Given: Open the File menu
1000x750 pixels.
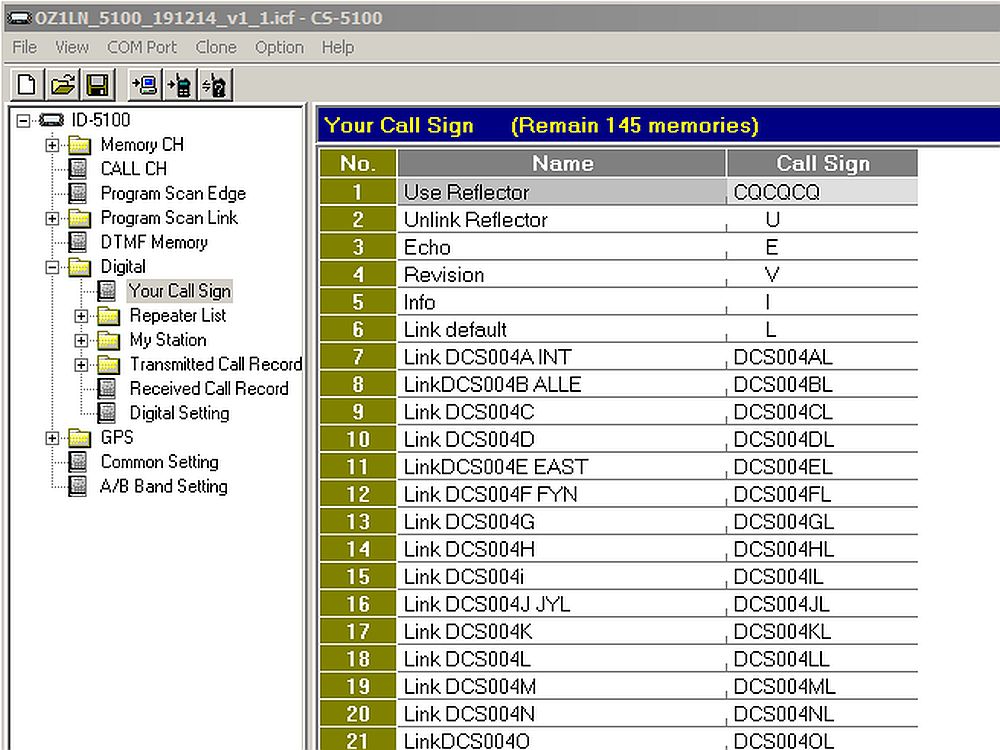Looking at the screenshot, I should pos(25,47).
